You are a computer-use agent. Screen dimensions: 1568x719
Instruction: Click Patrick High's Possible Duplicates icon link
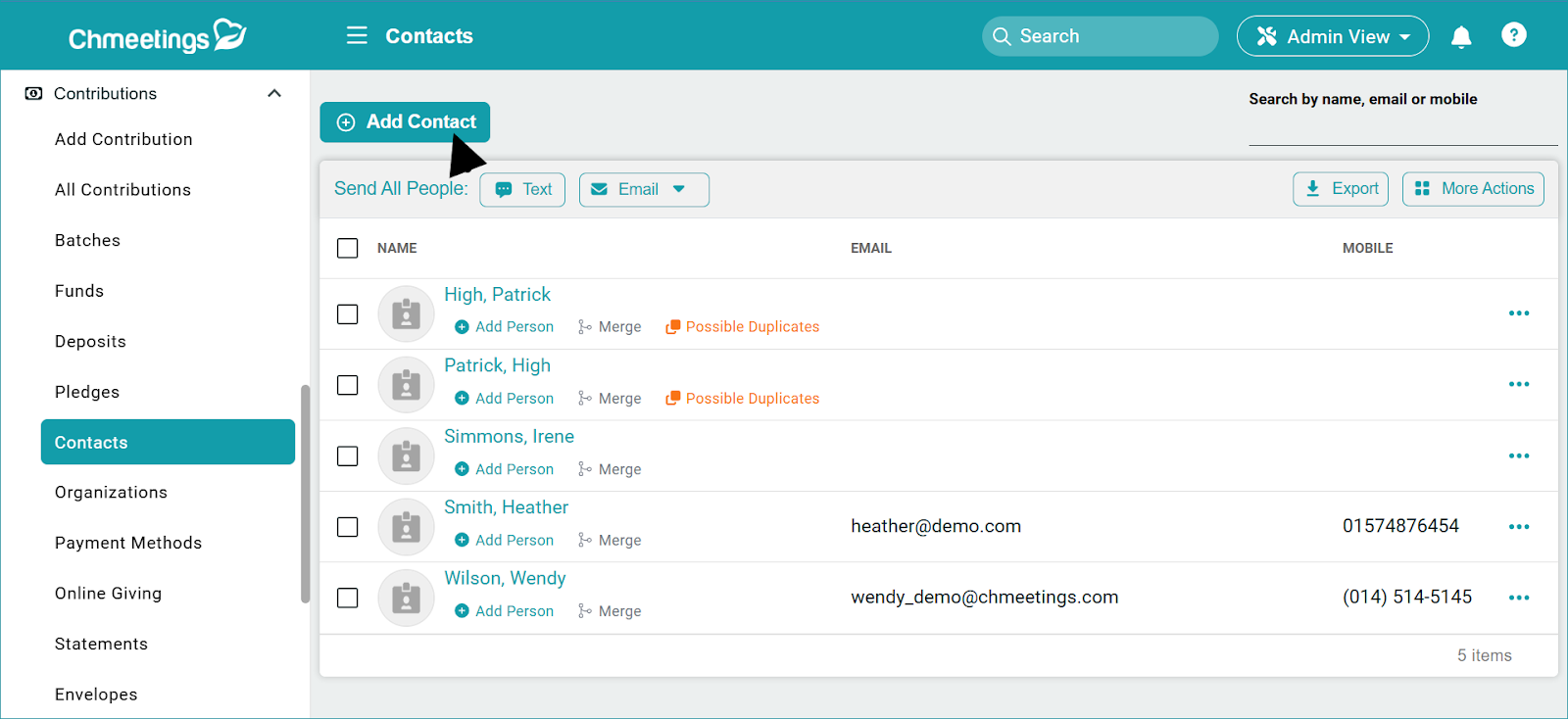click(672, 399)
